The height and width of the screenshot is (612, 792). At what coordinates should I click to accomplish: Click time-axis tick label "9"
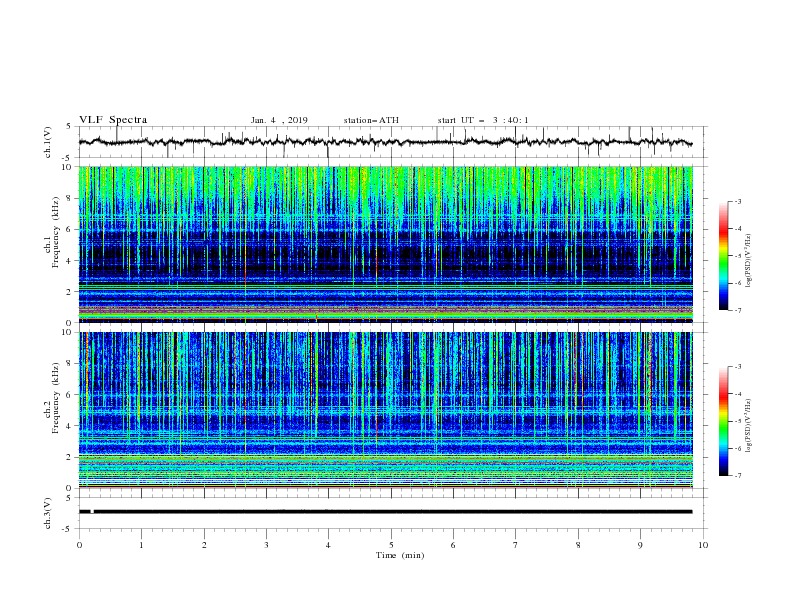[640, 545]
